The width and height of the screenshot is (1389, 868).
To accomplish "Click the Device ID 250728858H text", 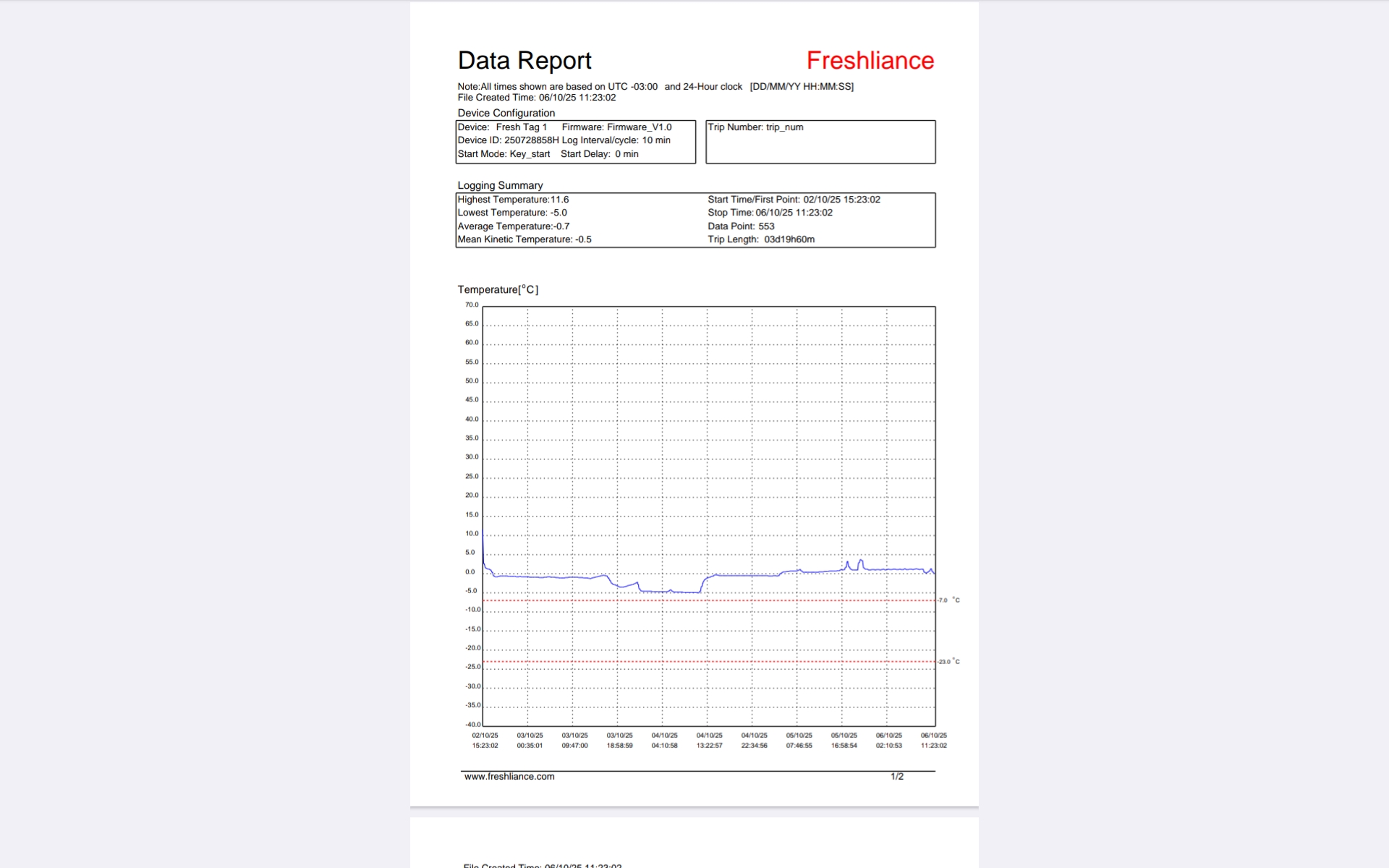I will [508, 140].
